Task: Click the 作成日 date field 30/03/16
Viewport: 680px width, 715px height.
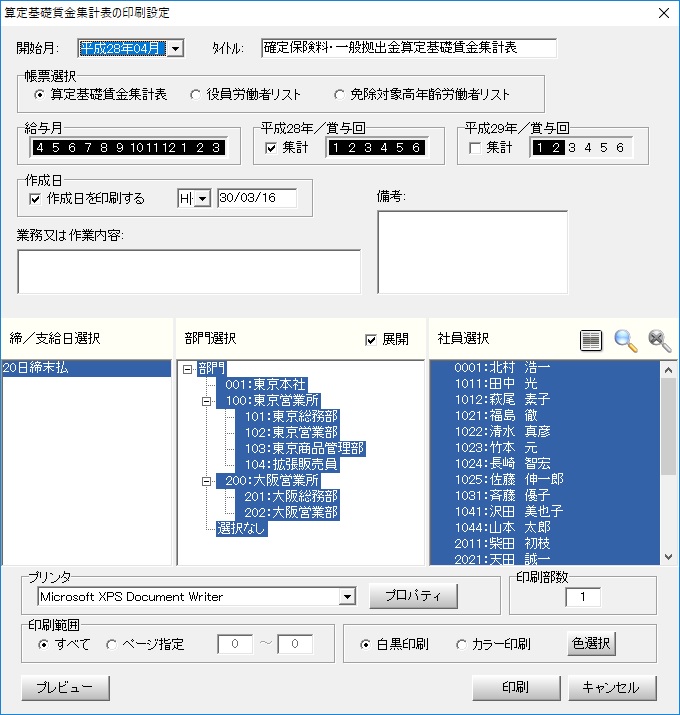Action: [257, 198]
